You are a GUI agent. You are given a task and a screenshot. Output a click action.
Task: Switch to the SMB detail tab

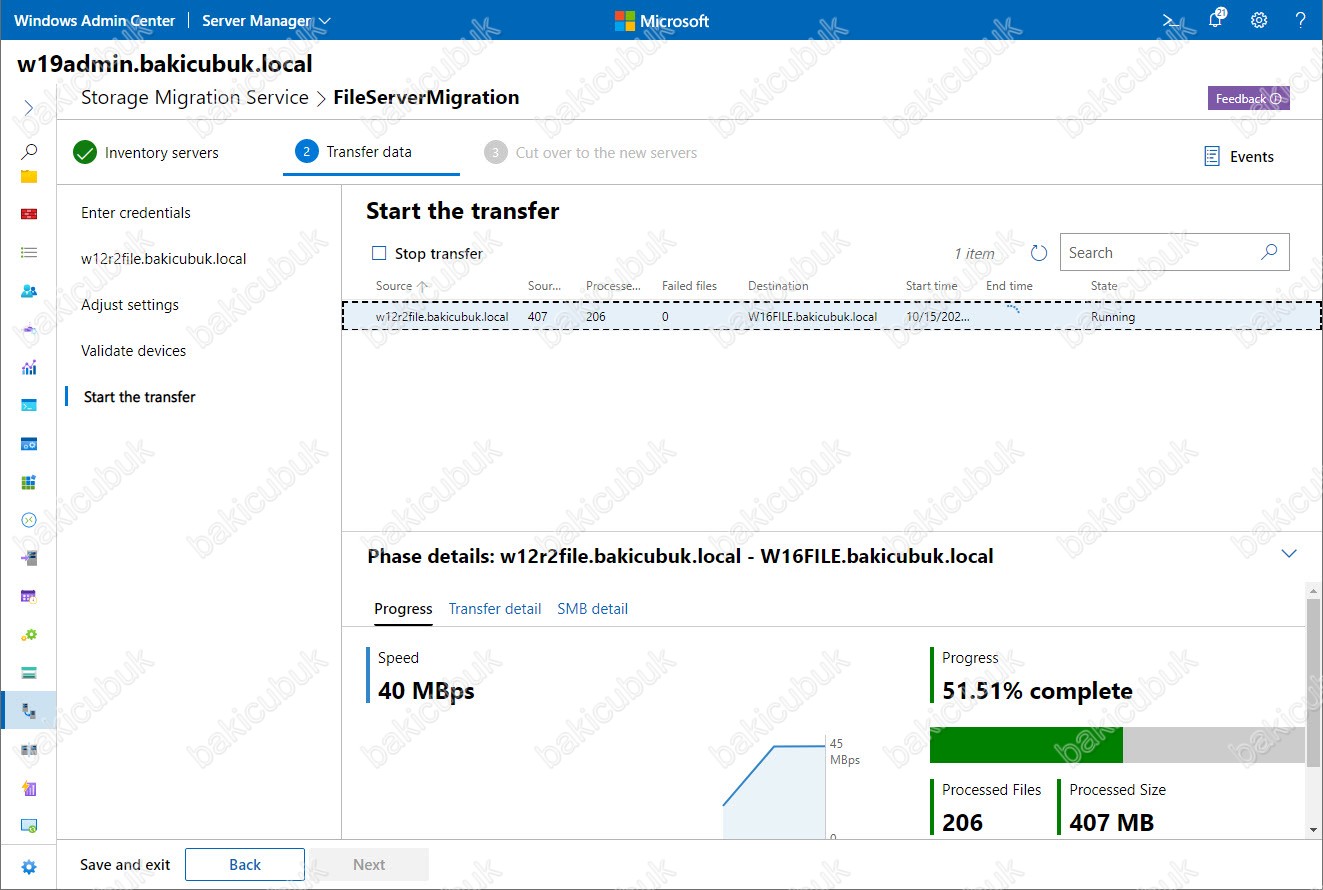(593, 608)
